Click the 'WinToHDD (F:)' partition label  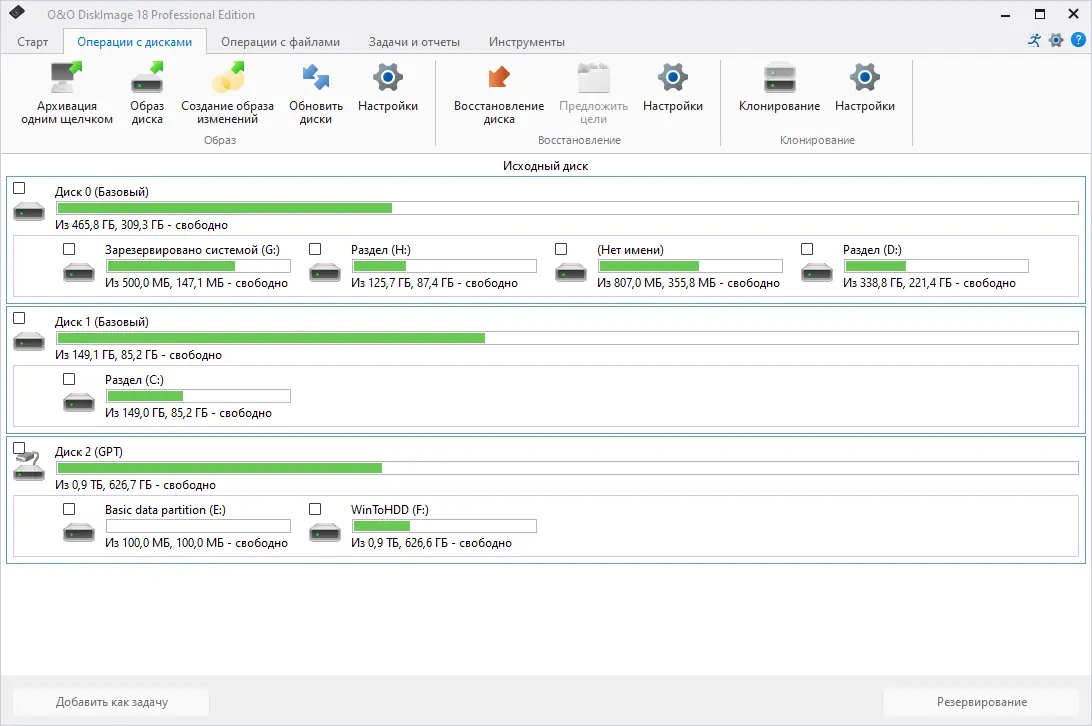point(390,509)
